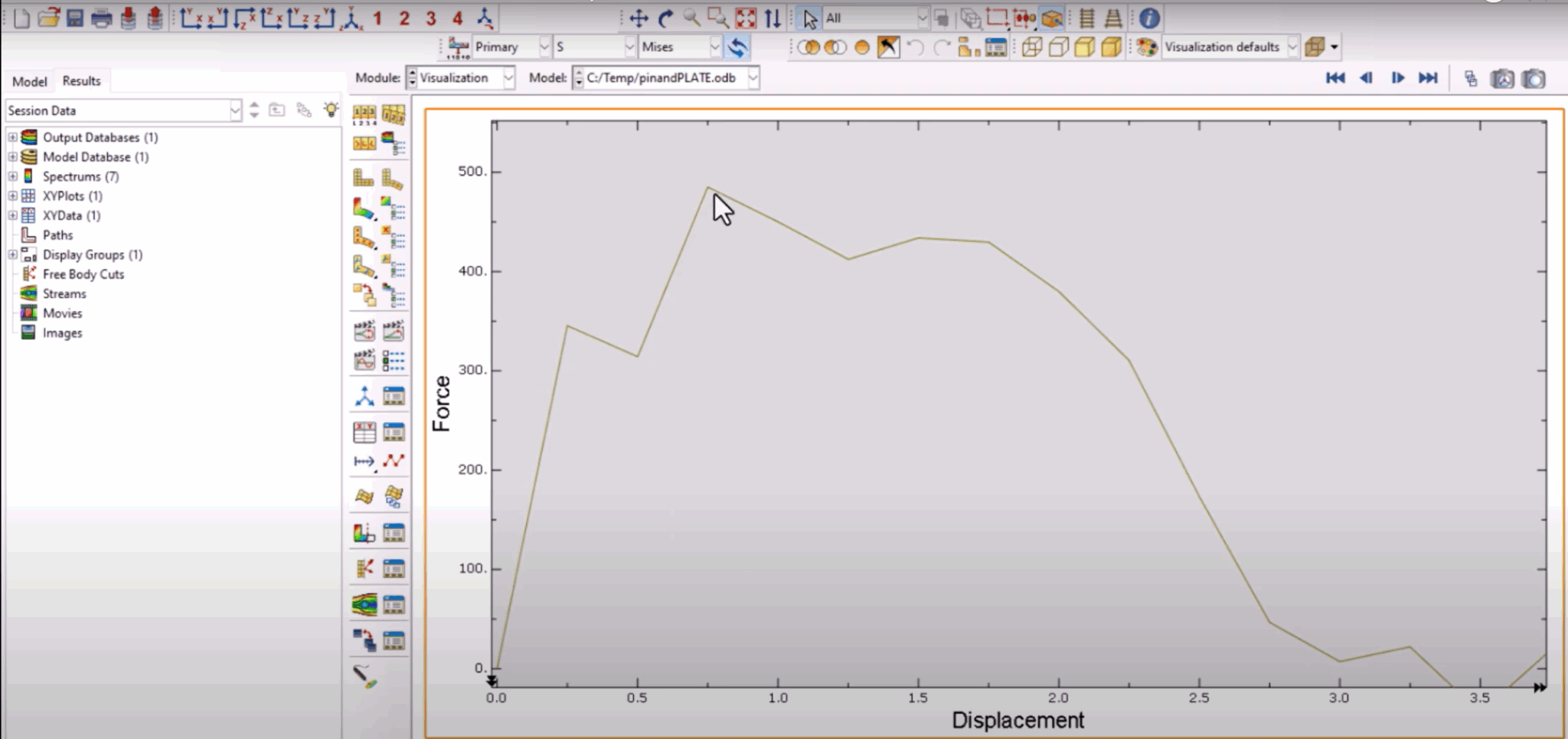Jump to the last animation frame
Image resolution: width=1568 pixels, height=739 pixels.
click(x=1429, y=77)
